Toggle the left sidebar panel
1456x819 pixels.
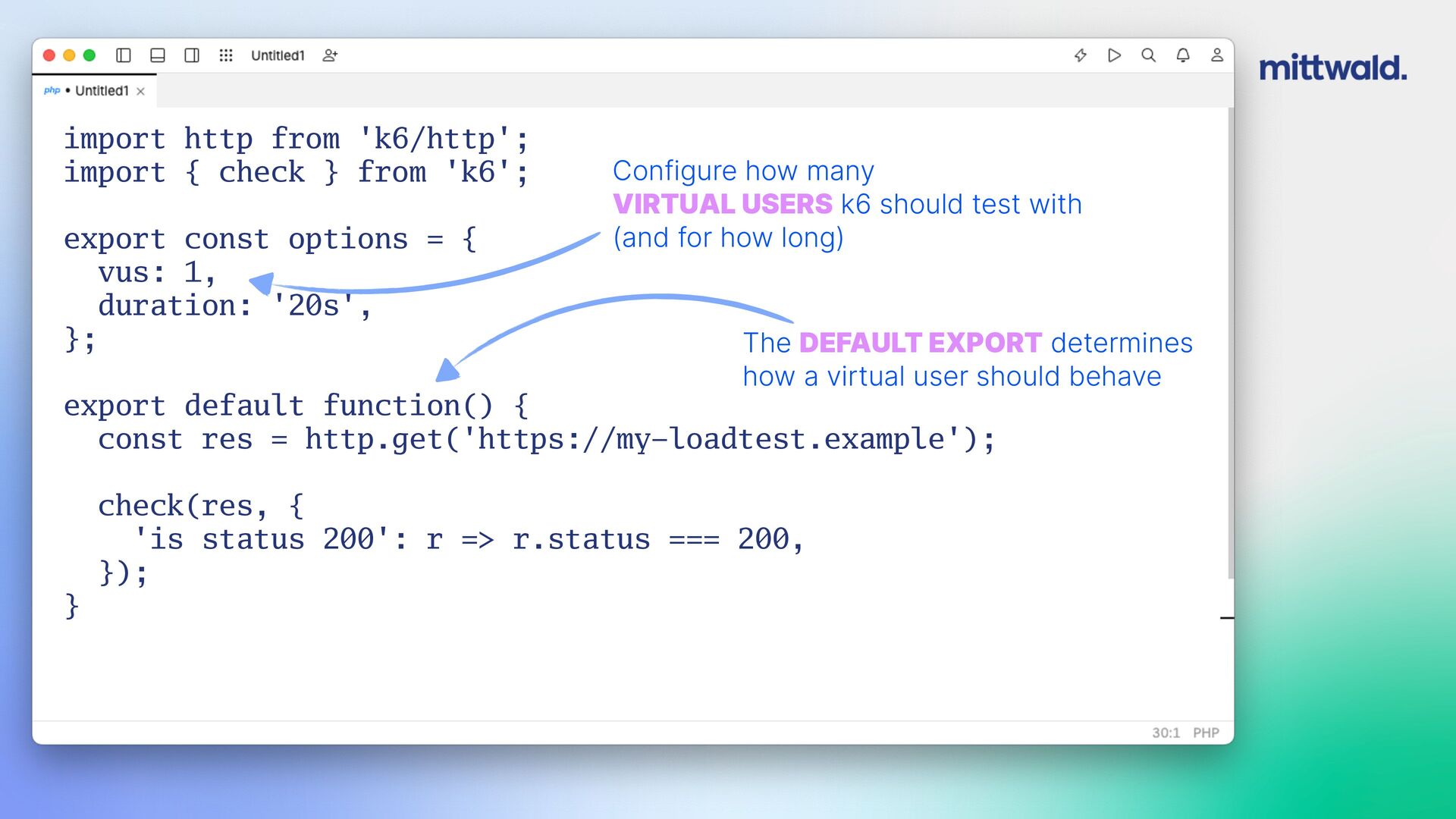point(124,55)
